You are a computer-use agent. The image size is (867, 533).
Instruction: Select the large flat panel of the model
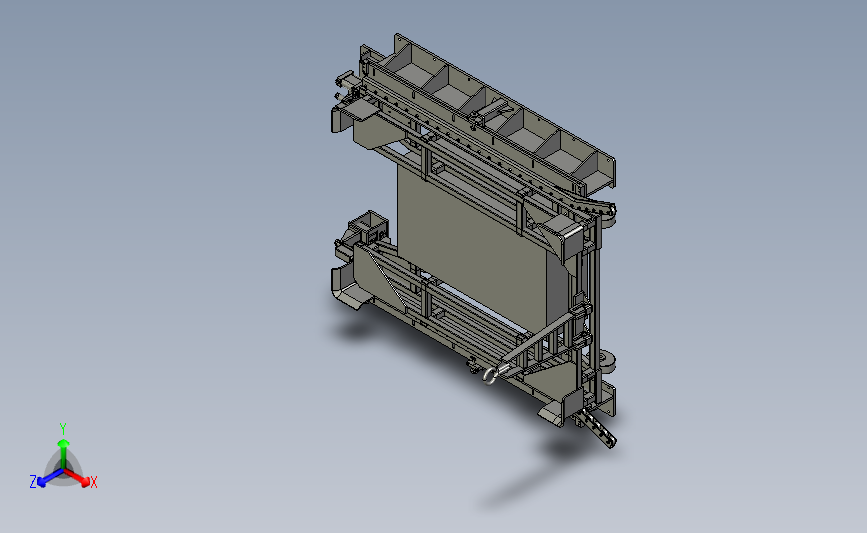pyautogui.click(x=473, y=247)
